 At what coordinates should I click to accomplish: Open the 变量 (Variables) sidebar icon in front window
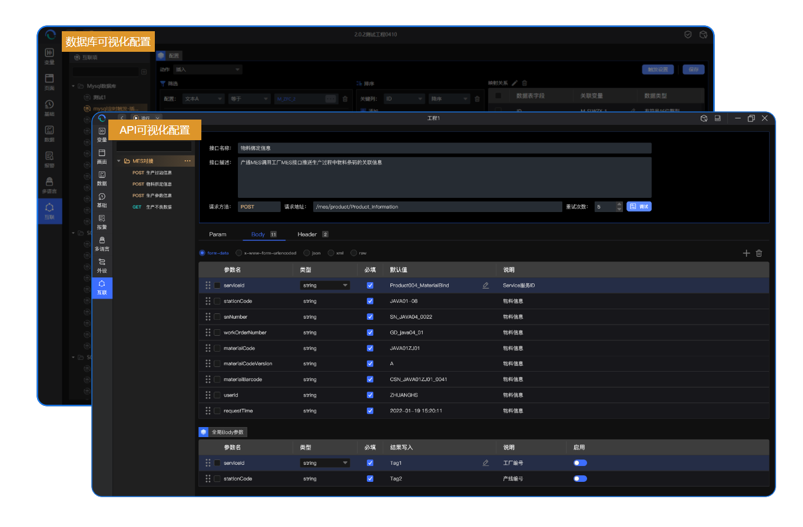point(102,134)
